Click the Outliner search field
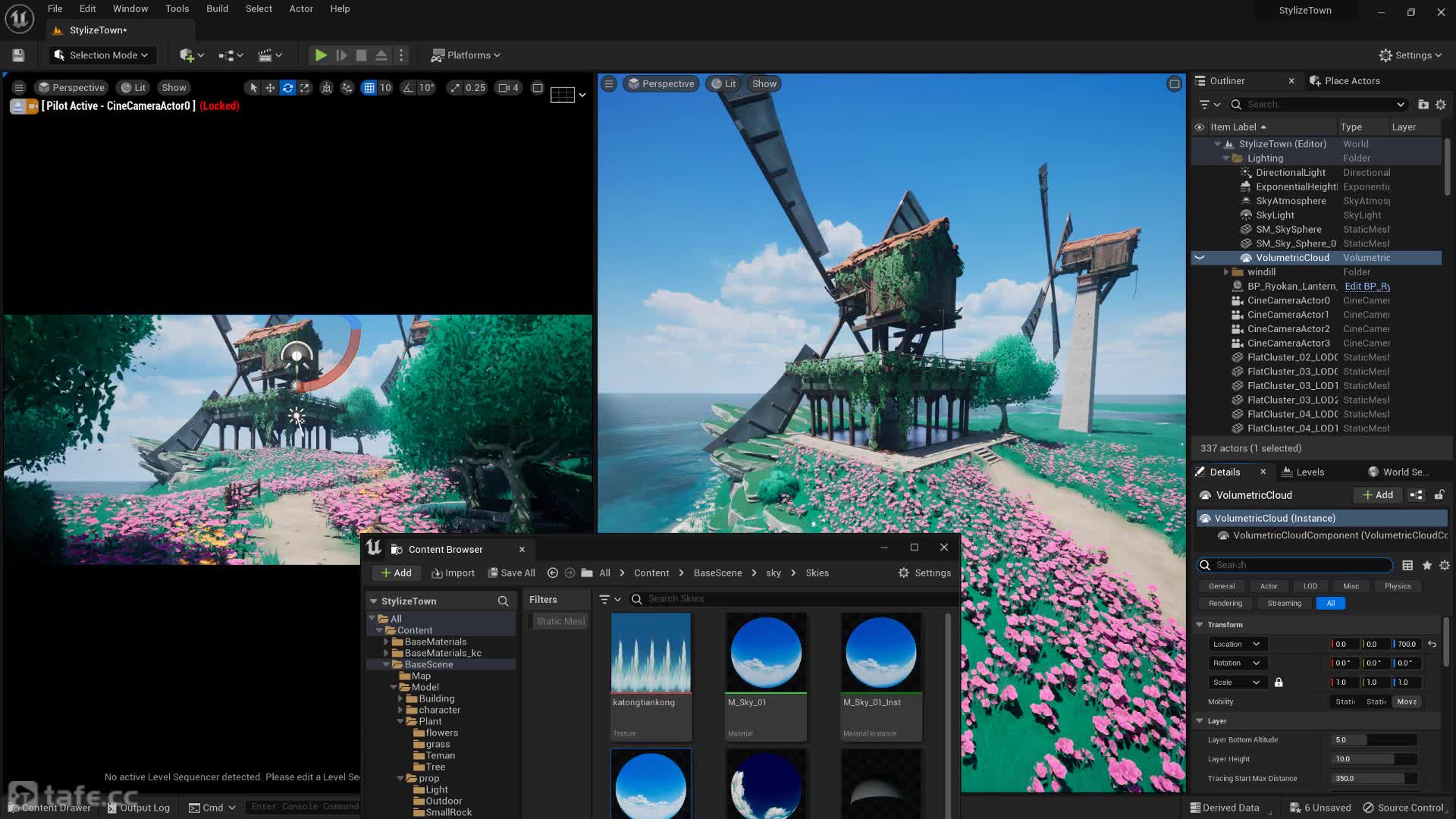This screenshot has width=1456, height=819. (x=1318, y=105)
